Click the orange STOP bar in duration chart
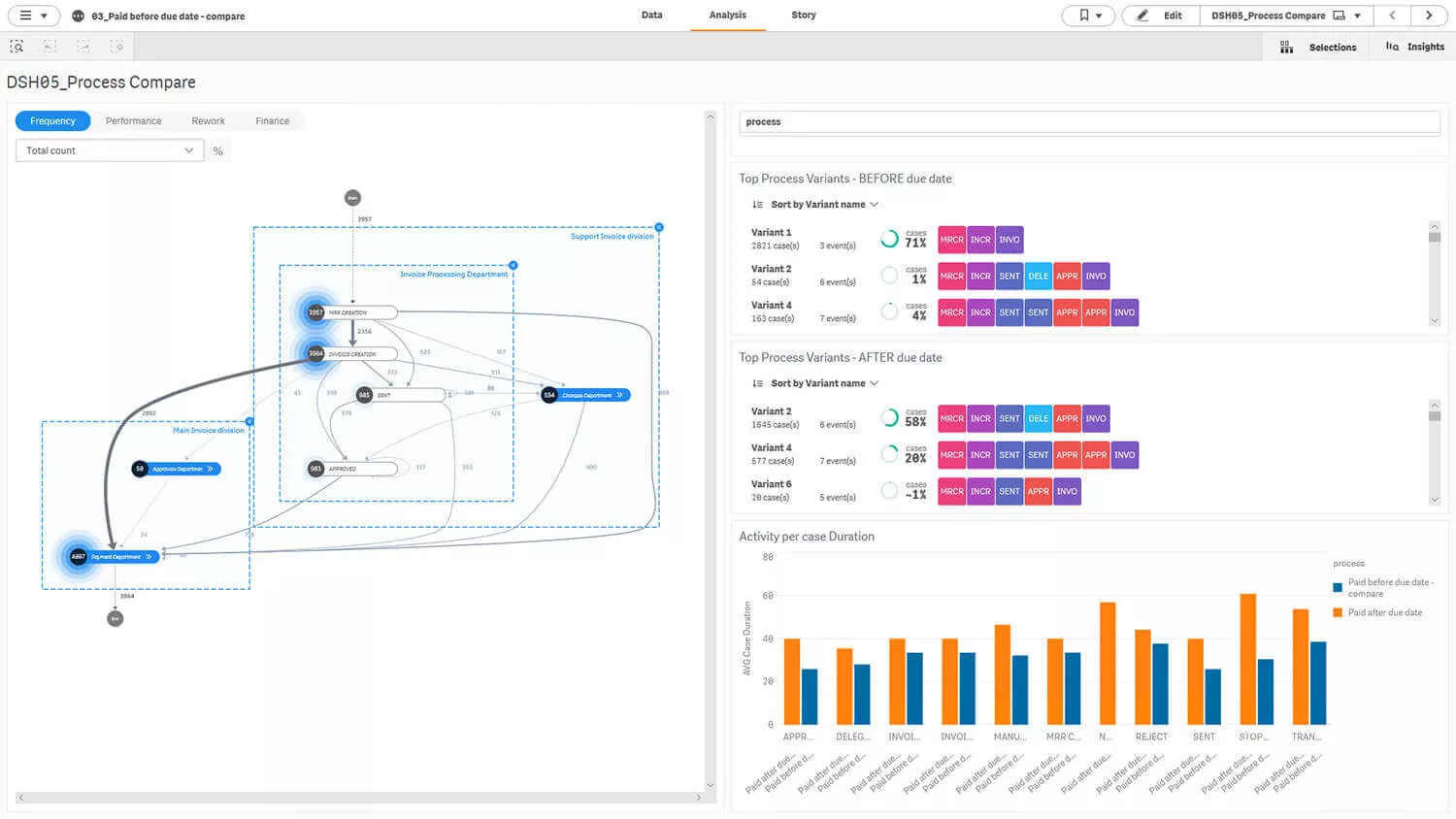 pos(1247,659)
